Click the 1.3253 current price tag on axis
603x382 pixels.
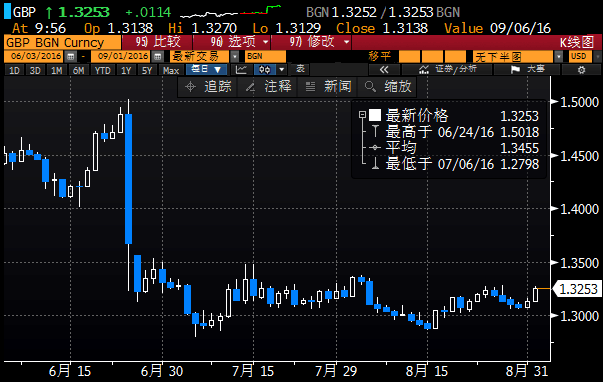578,289
